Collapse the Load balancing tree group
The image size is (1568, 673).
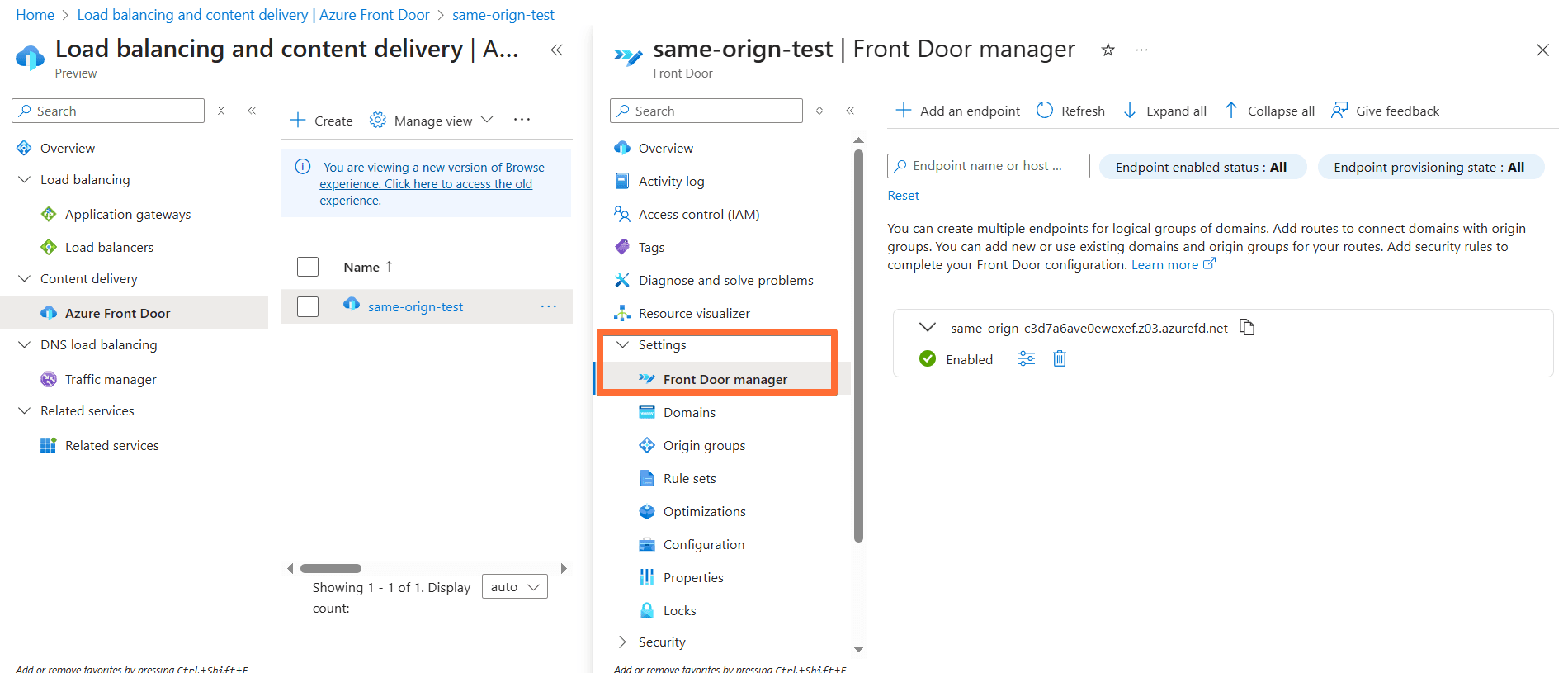(25, 180)
